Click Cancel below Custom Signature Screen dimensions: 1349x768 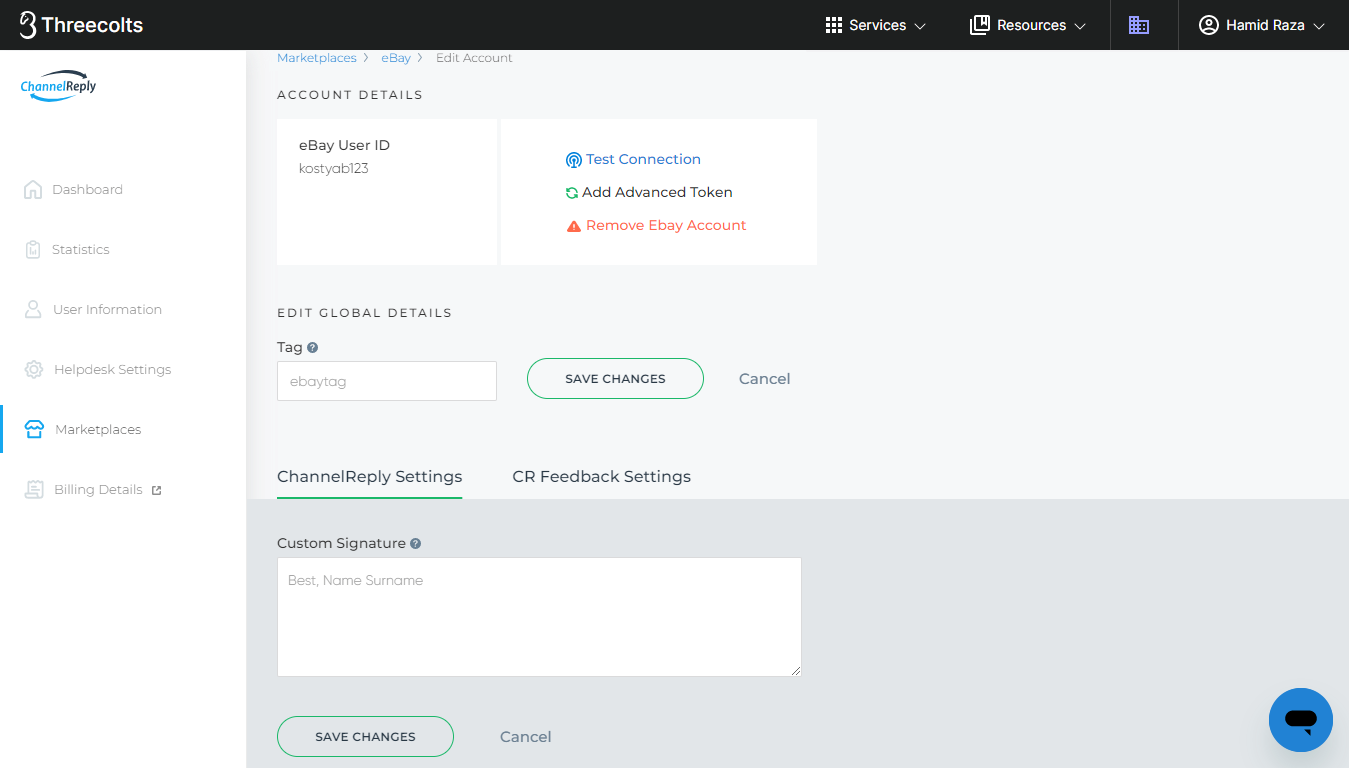(525, 737)
